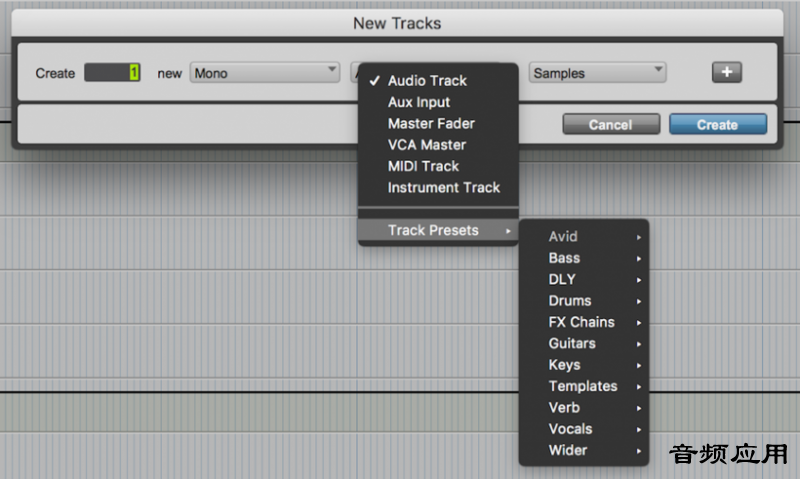Open the Mono format dropdown
This screenshot has height=479, width=800.
(x=264, y=73)
